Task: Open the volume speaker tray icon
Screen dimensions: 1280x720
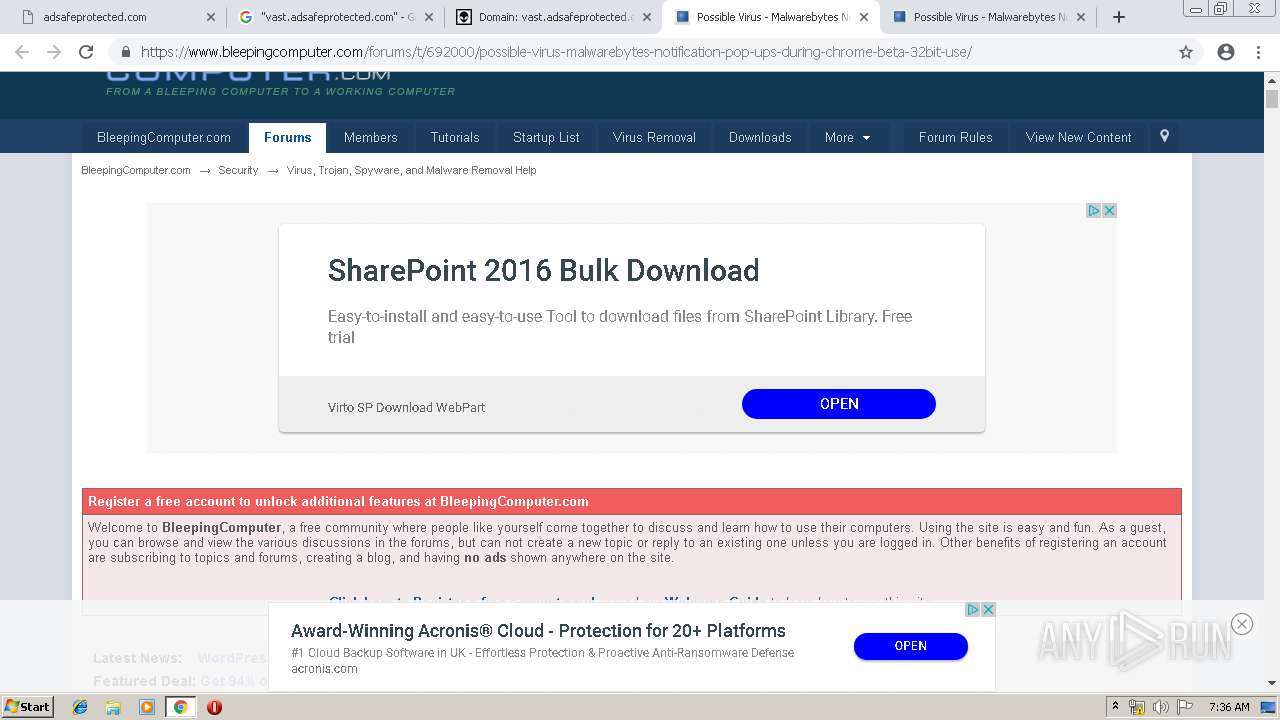Action: (x=1160, y=707)
